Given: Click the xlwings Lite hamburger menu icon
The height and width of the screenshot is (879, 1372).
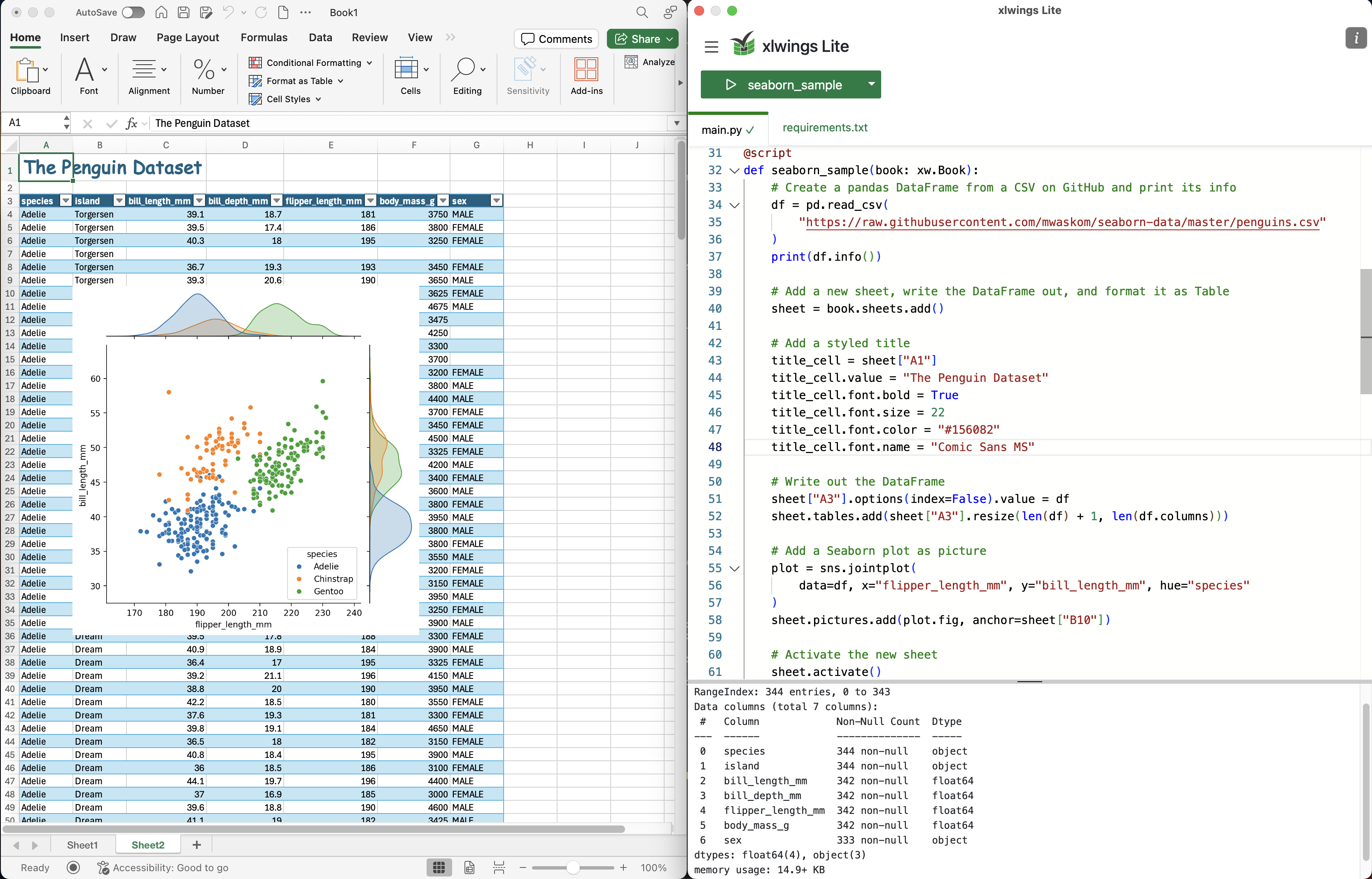Looking at the screenshot, I should (x=711, y=47).
